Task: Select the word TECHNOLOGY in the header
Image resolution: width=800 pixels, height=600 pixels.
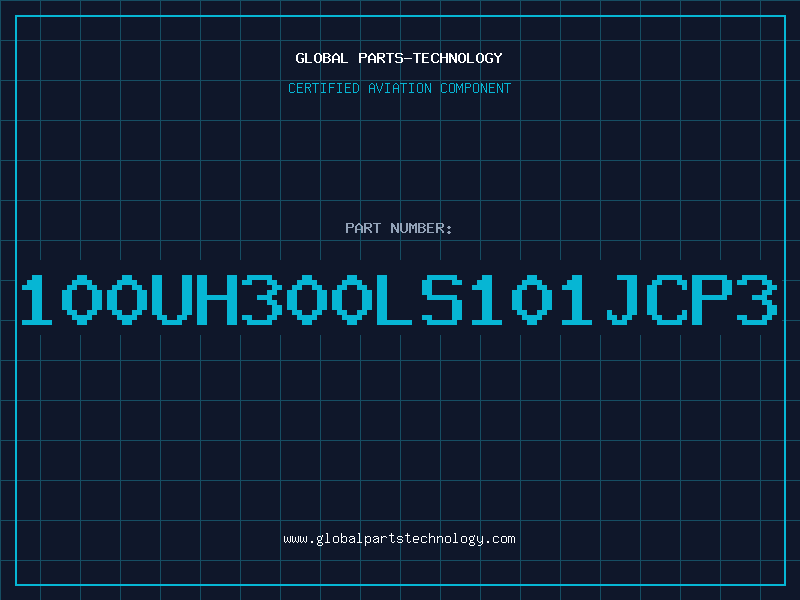Action: click(458, 58)
